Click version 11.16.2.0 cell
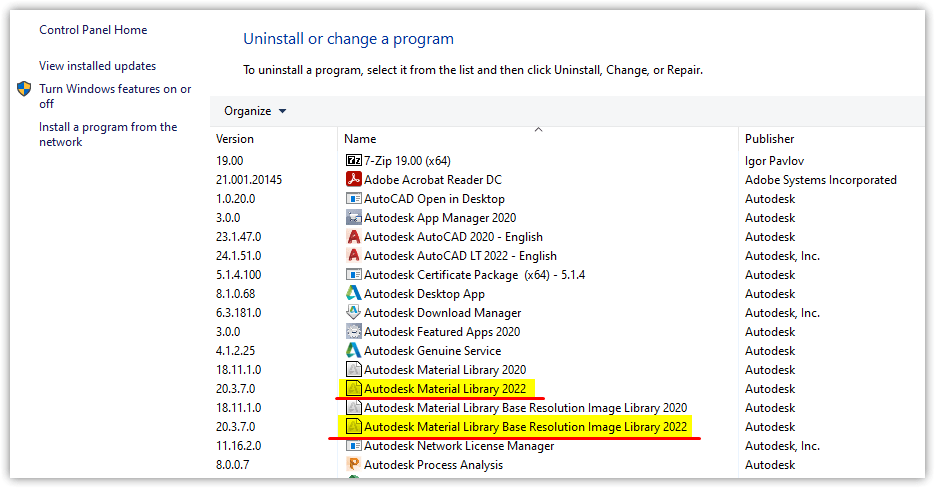The height and width of the screenshot is (488, 935). pyautogui.click(x=239, y=446)
